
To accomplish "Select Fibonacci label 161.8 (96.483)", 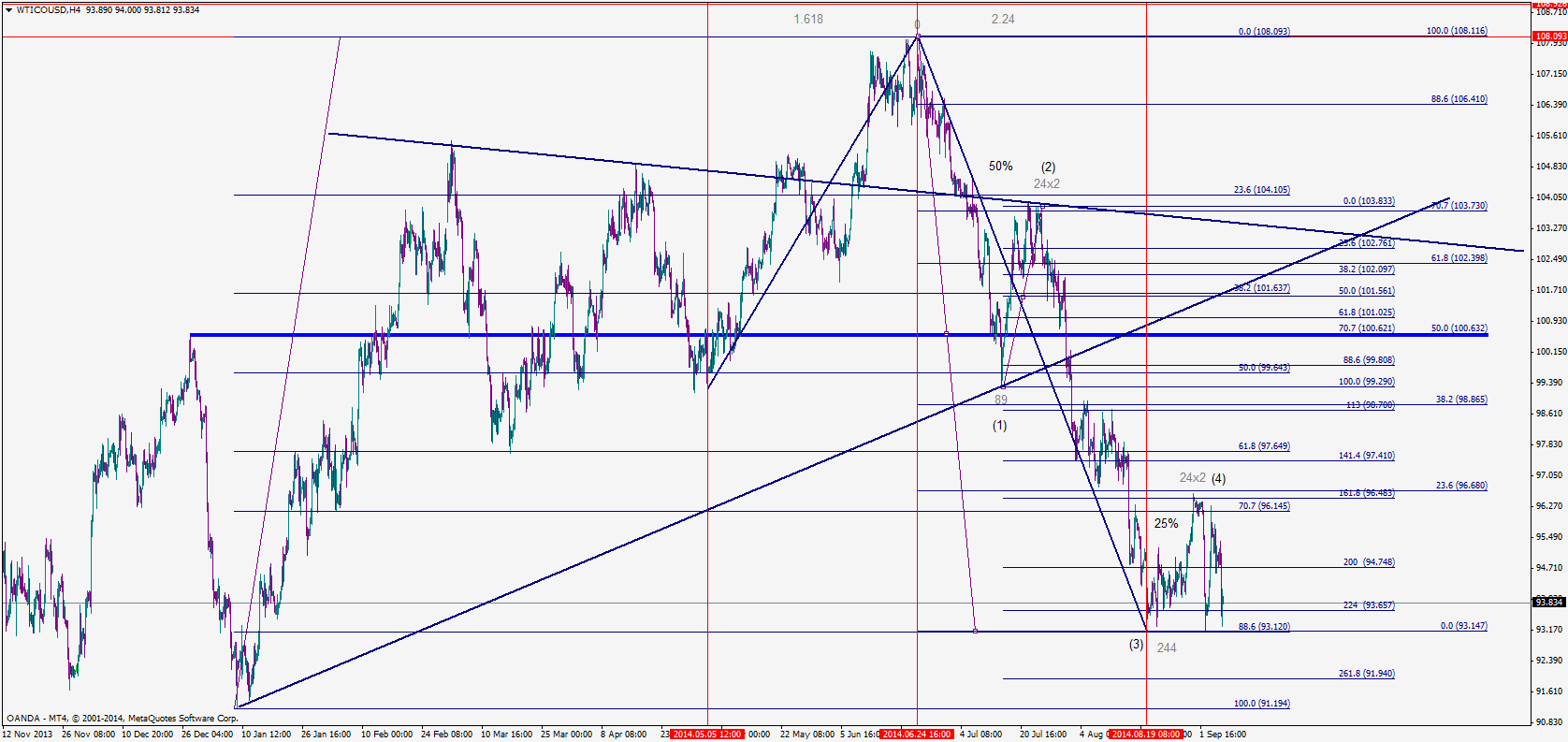I will [1366, 492].
